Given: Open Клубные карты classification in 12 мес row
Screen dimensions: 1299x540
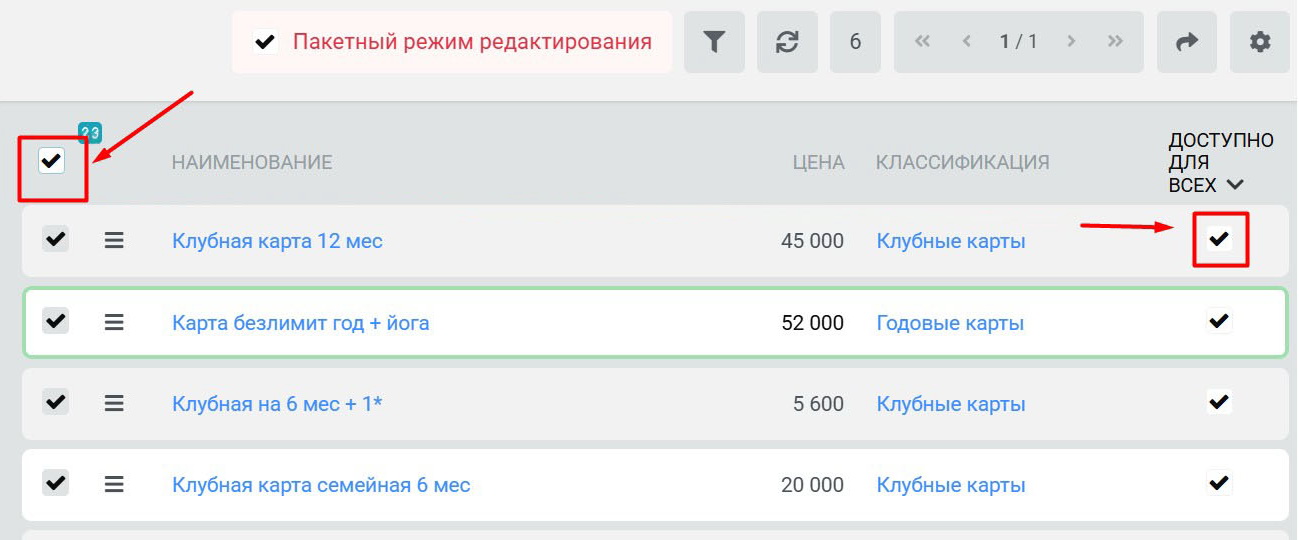Looking at the screenshot, I should pos(951,241).
